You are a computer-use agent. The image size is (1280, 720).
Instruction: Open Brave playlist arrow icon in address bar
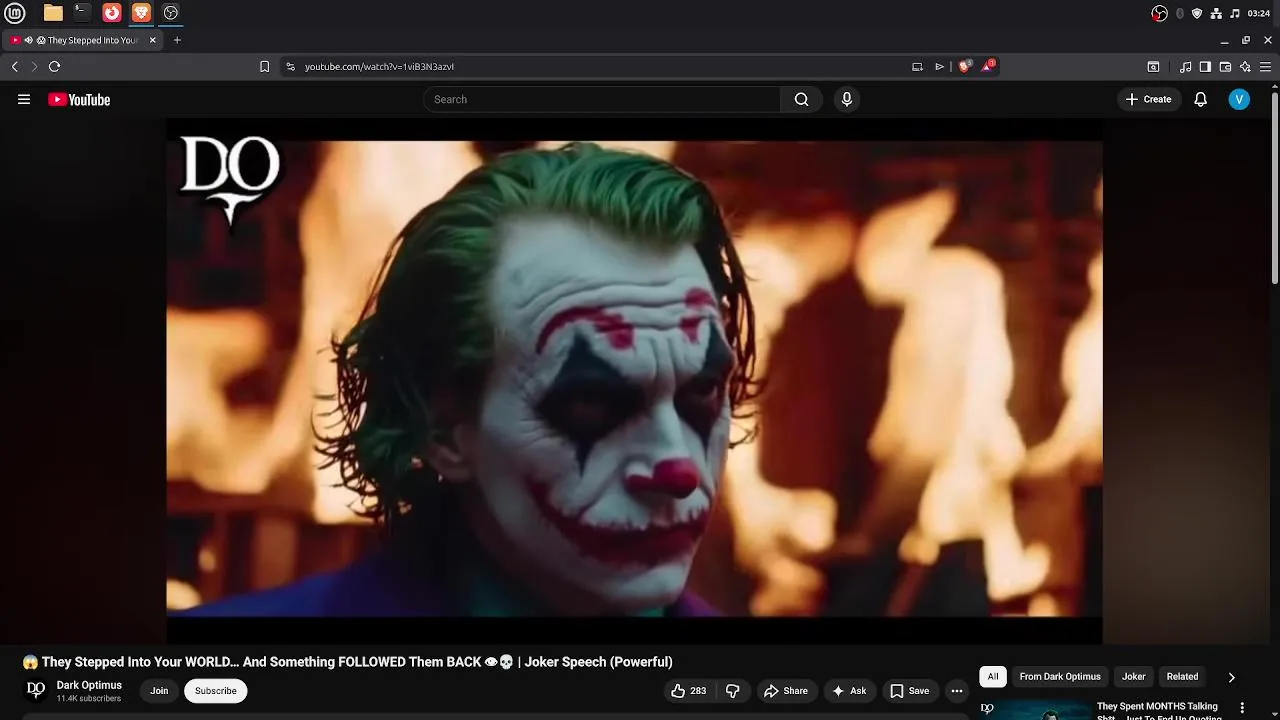click(939, 66)
